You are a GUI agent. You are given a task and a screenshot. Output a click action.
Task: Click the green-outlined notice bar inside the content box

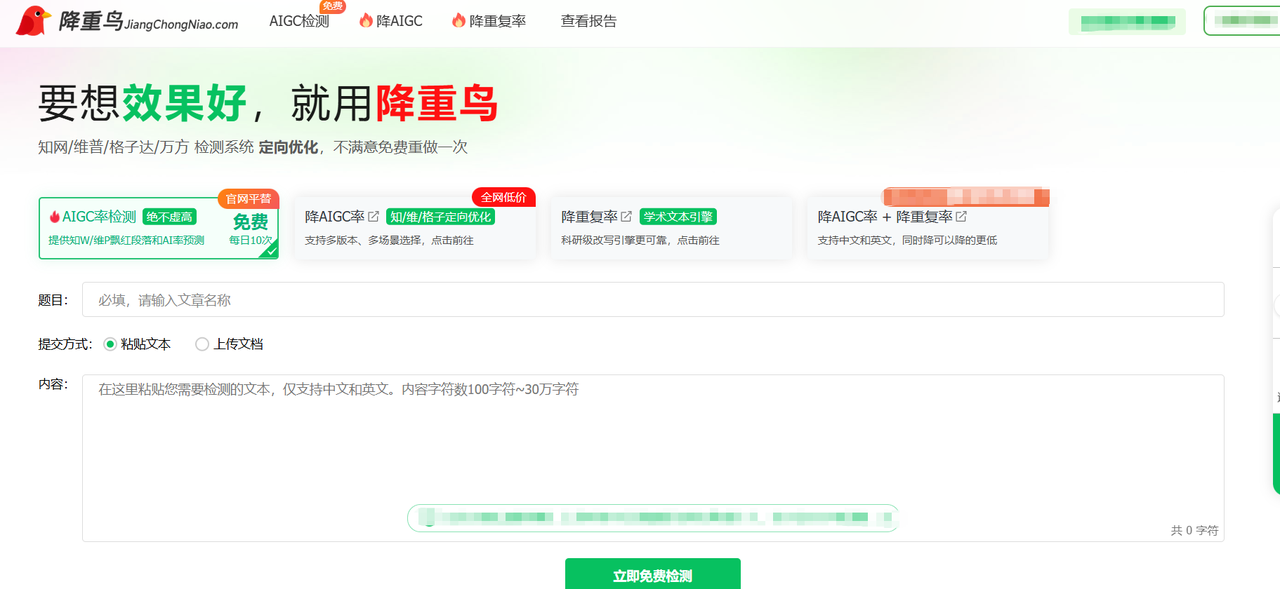tap(653, 518)
